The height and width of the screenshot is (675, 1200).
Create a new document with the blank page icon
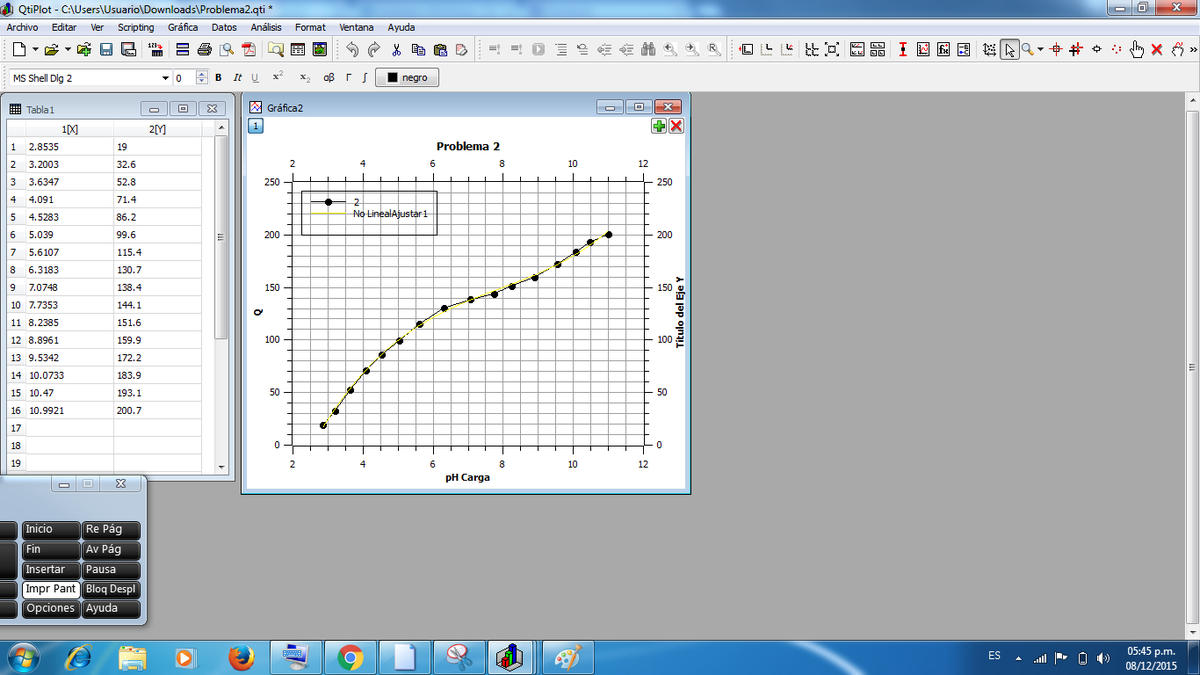coord(20,49)
